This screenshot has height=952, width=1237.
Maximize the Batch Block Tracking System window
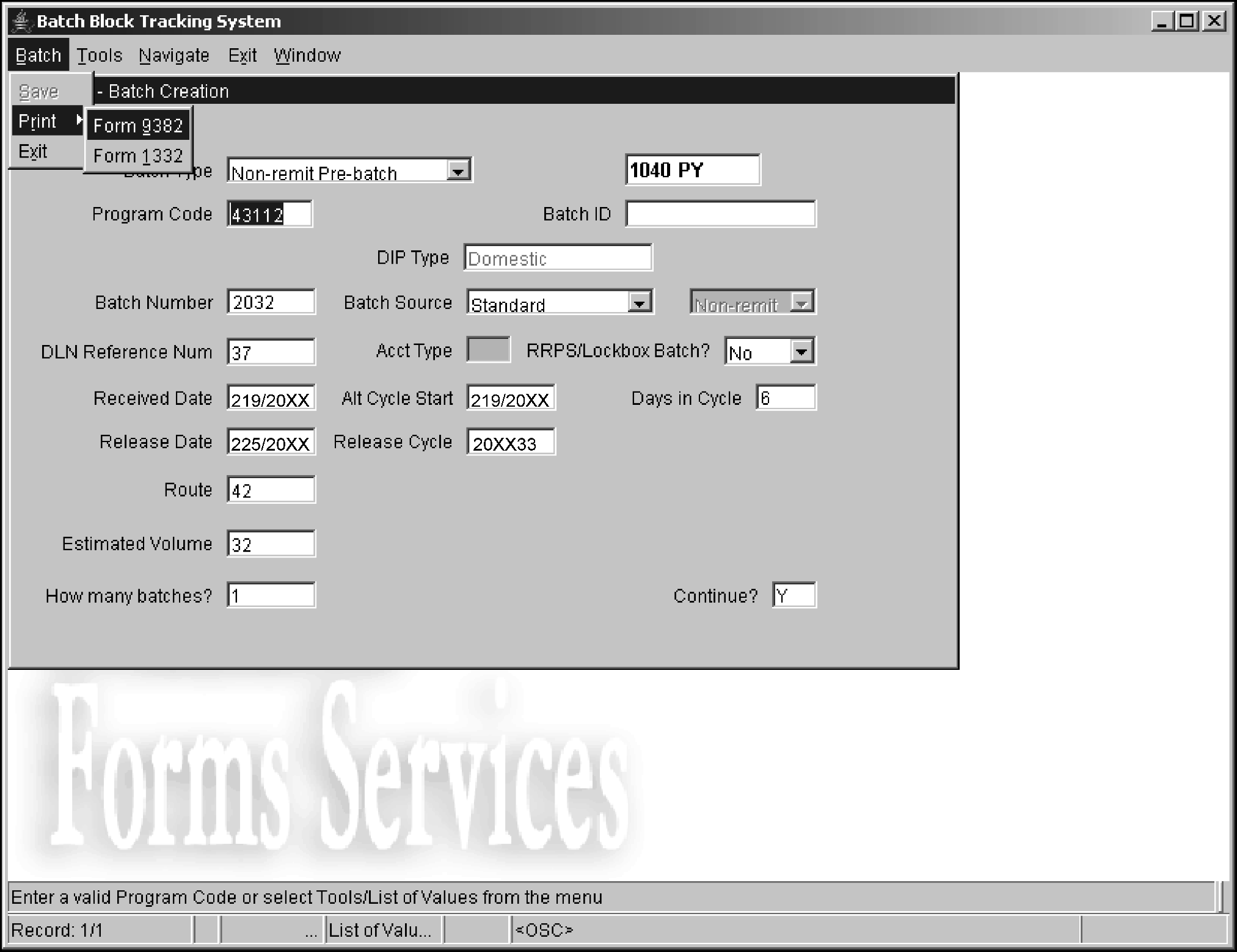click(1186, 21)
